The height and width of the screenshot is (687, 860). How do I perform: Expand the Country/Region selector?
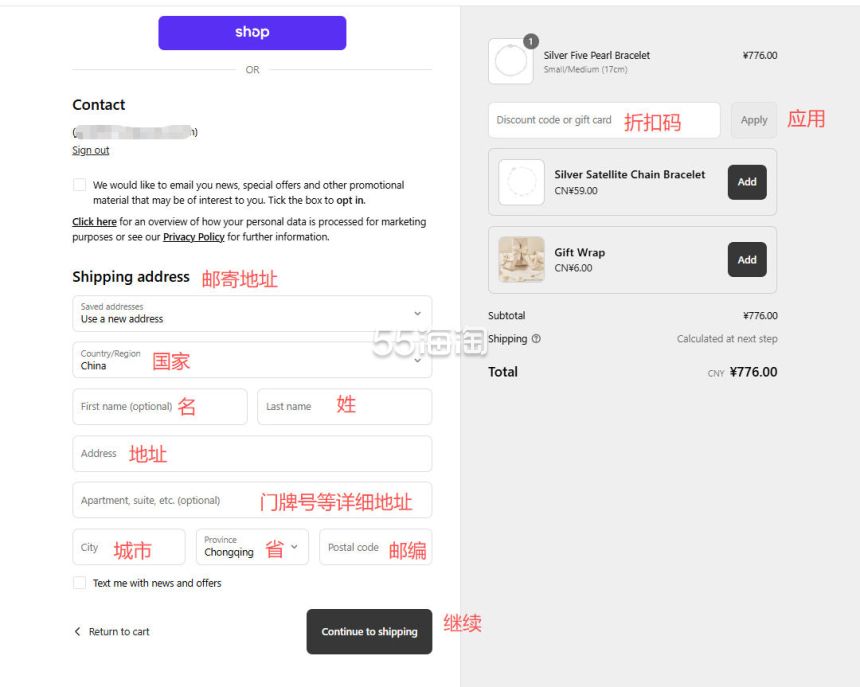coord(252,360)
